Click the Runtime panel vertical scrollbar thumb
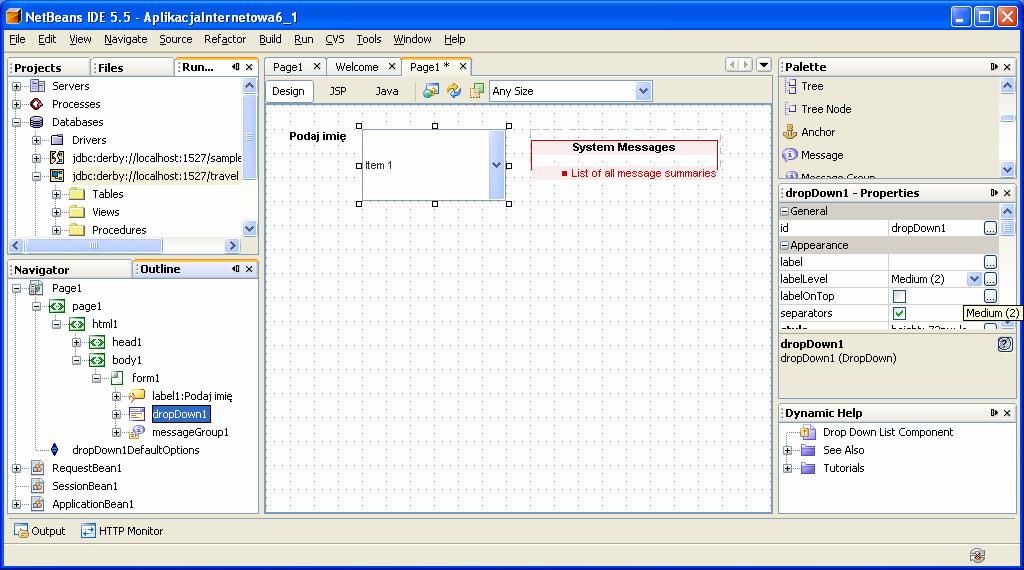 pyautogui.click(x=249, y=136)
